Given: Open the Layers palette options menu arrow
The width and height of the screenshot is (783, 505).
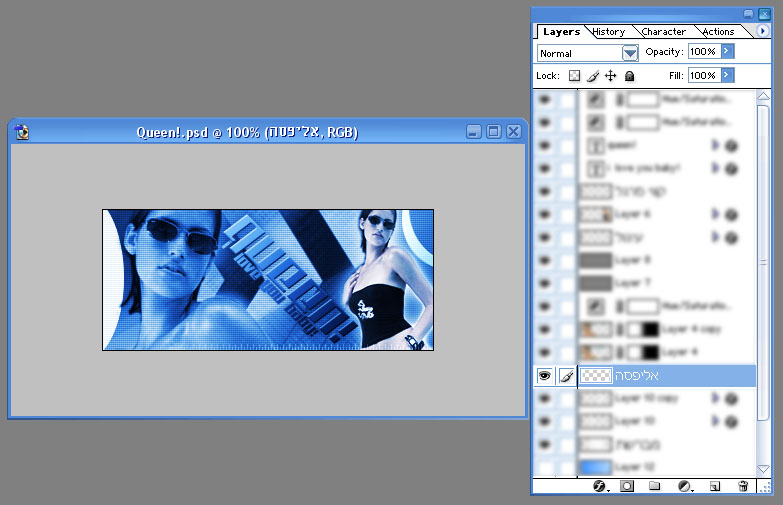Looking at the screenshot, I should point(763,32).
